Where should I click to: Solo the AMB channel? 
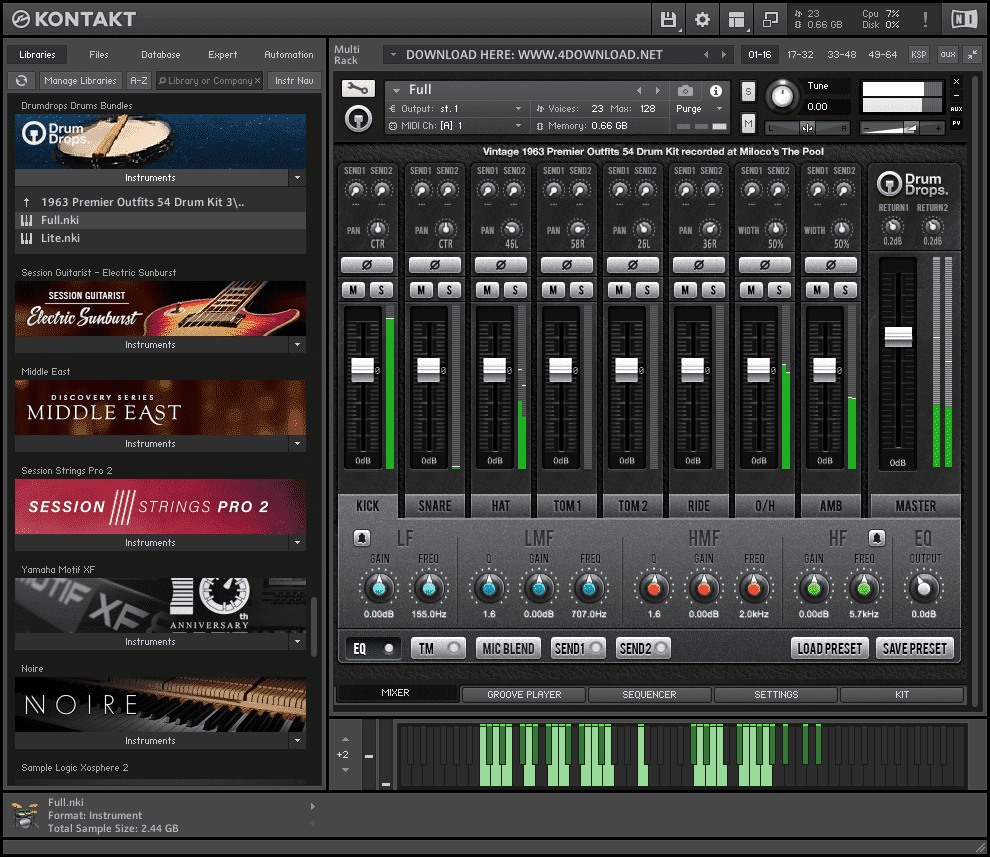tap(845, 290)
